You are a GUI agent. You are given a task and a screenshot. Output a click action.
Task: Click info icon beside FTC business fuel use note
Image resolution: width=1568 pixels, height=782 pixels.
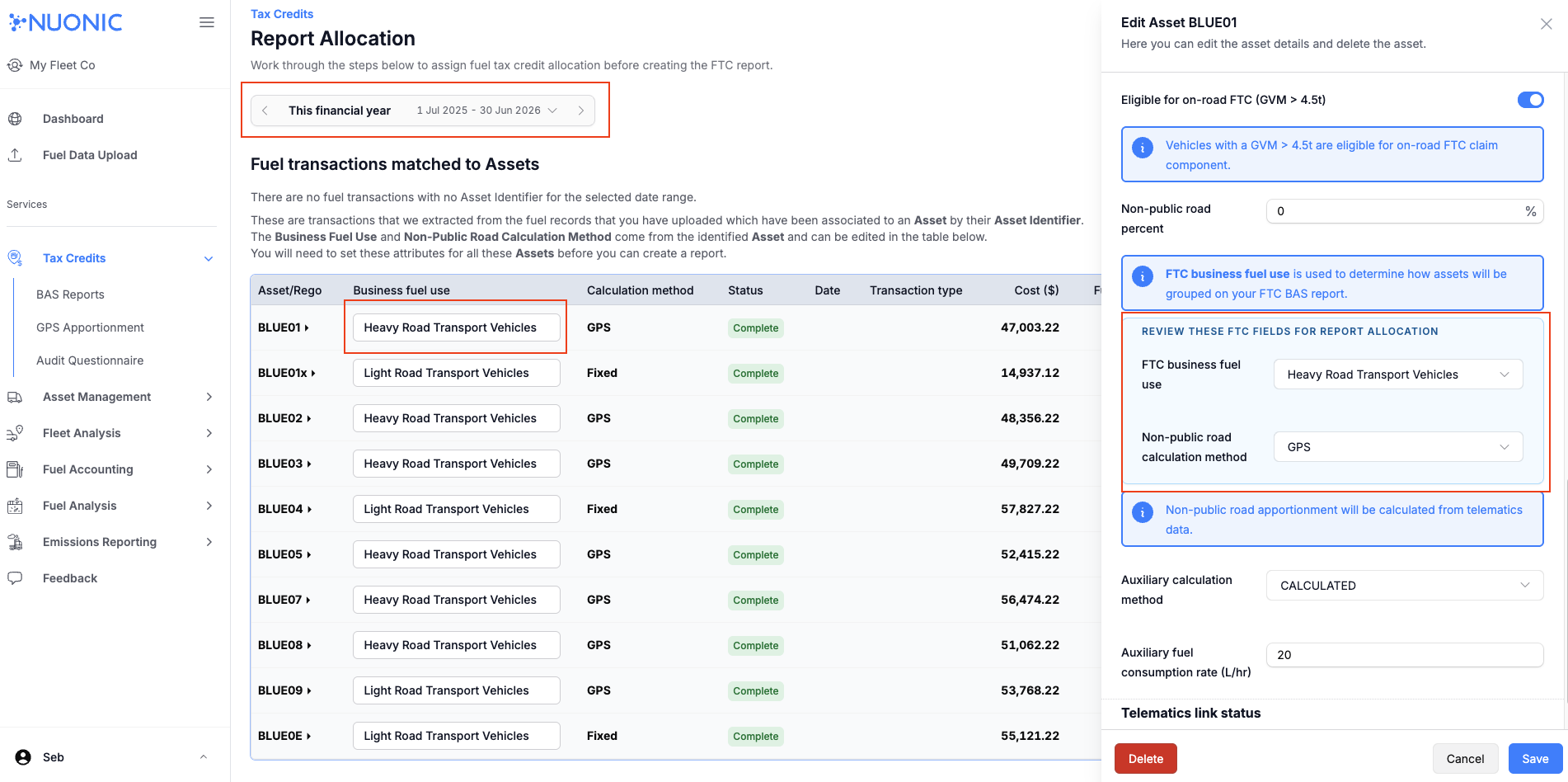1143,276
